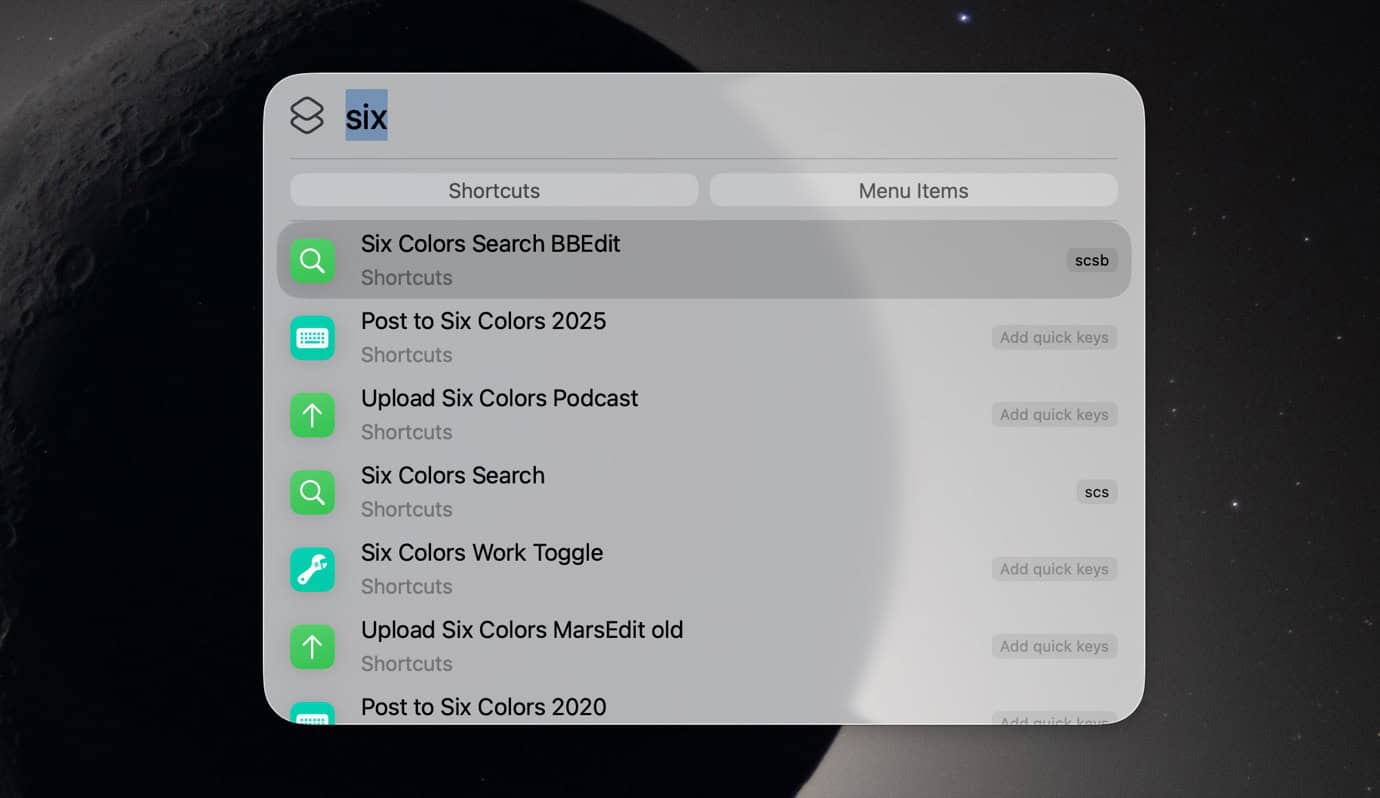Click upload arrow icon for Upload Six Colors Podcast
This screenshot has width=1380, height=798.
coord(312,415)
